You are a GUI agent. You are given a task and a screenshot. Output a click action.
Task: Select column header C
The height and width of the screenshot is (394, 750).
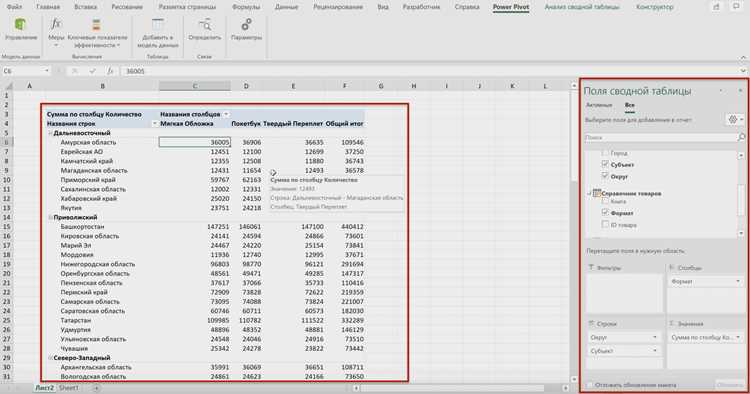coord(195,86)
